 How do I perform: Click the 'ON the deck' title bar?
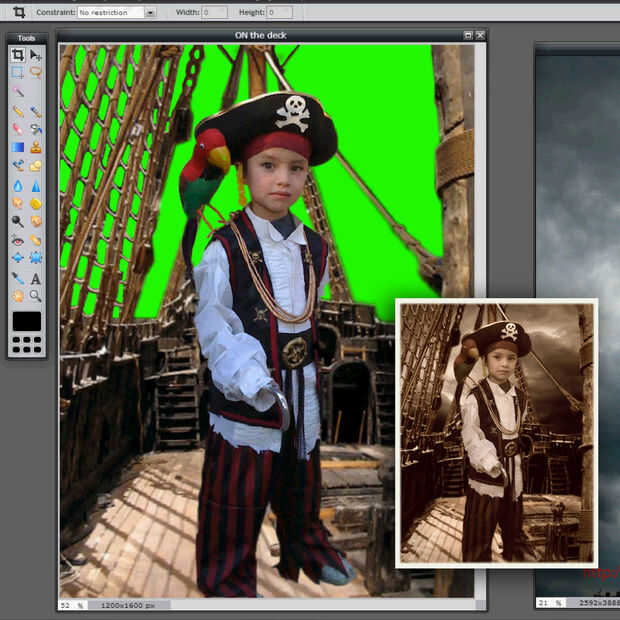click(261, 35)
